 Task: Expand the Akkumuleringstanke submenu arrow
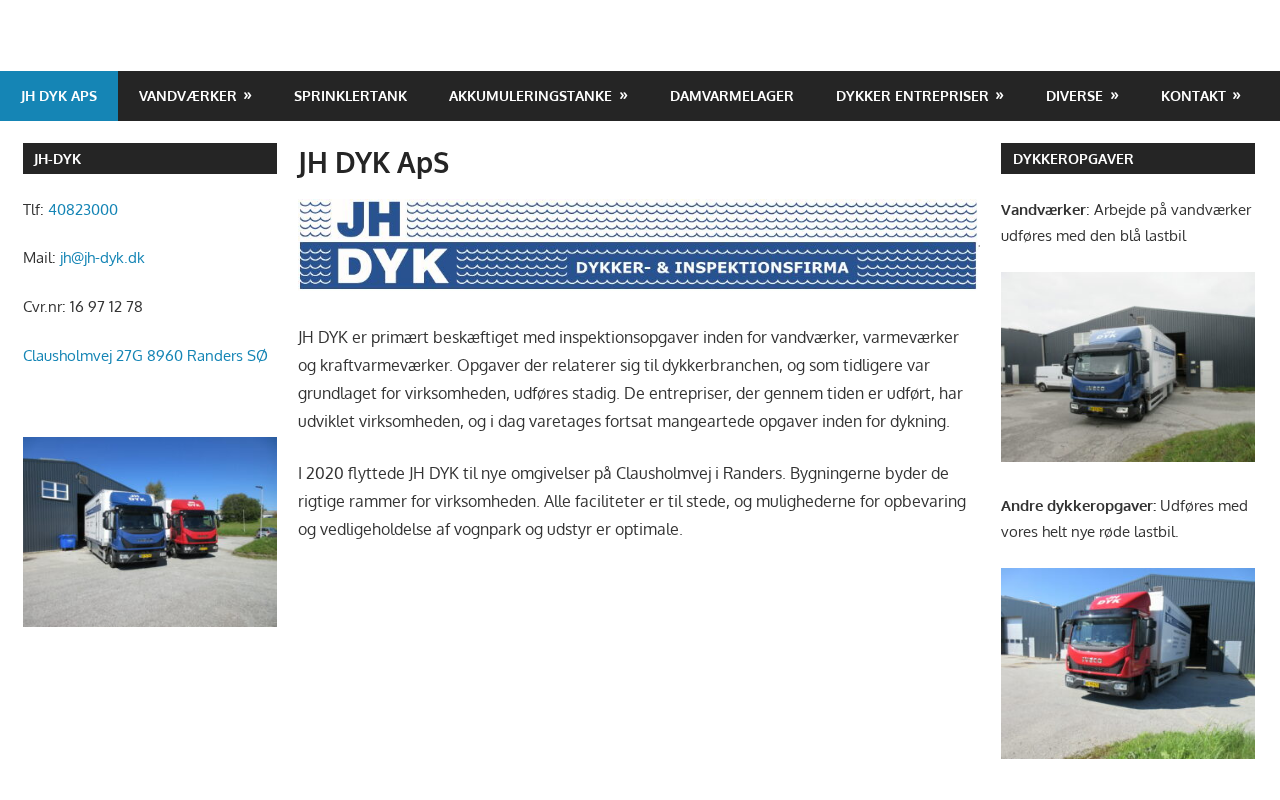point(623,95)
